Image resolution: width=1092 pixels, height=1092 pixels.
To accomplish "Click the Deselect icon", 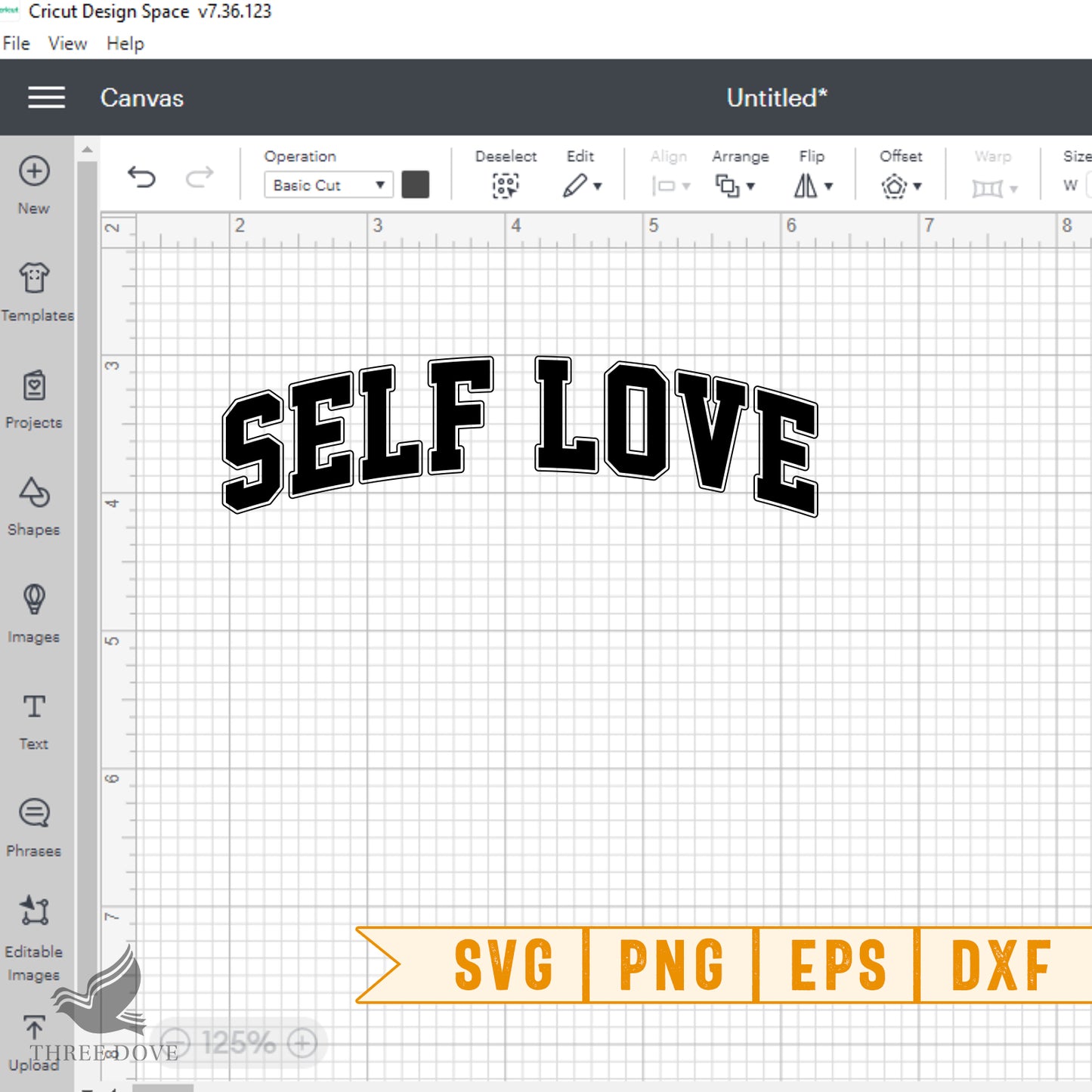I will 506,185.
